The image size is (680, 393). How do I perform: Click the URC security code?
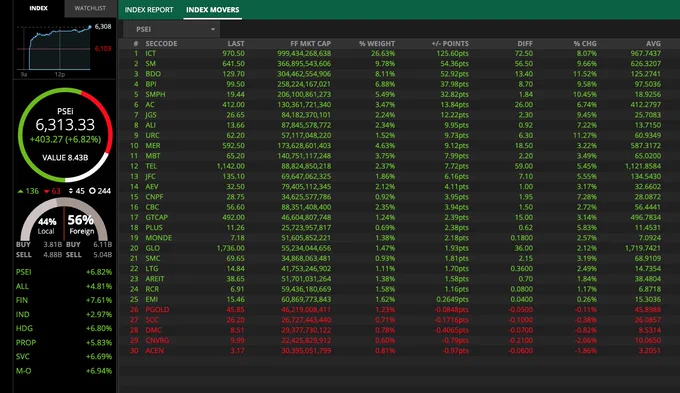point(153,135)
